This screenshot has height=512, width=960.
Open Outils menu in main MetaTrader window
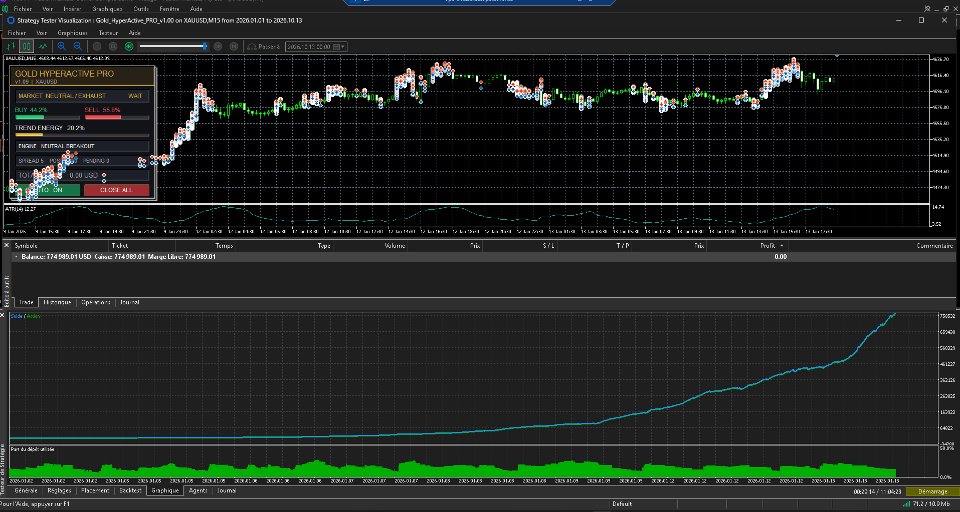click(140, 9)
